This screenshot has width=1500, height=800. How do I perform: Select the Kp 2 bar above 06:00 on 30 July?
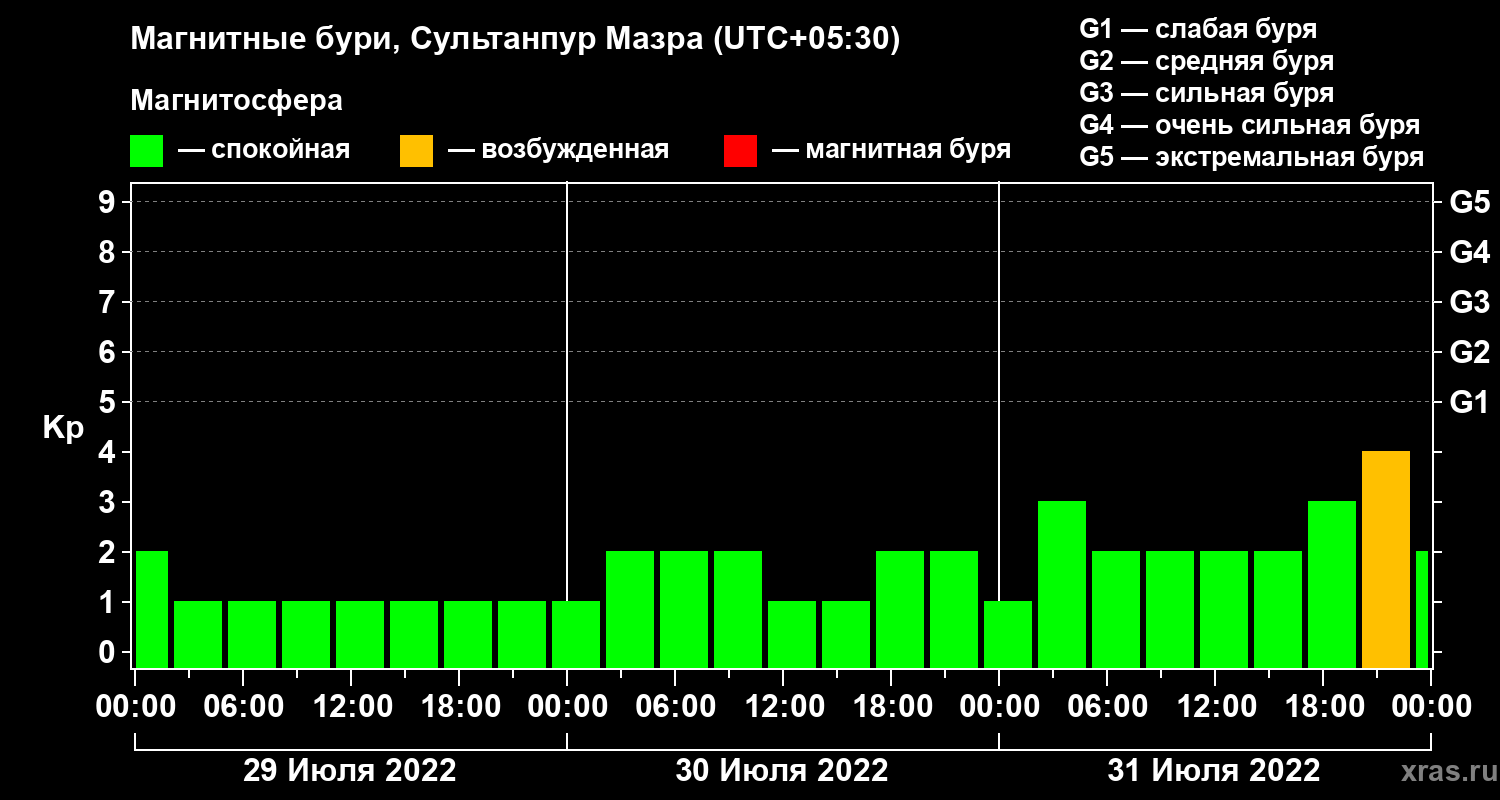pos(684,609)
